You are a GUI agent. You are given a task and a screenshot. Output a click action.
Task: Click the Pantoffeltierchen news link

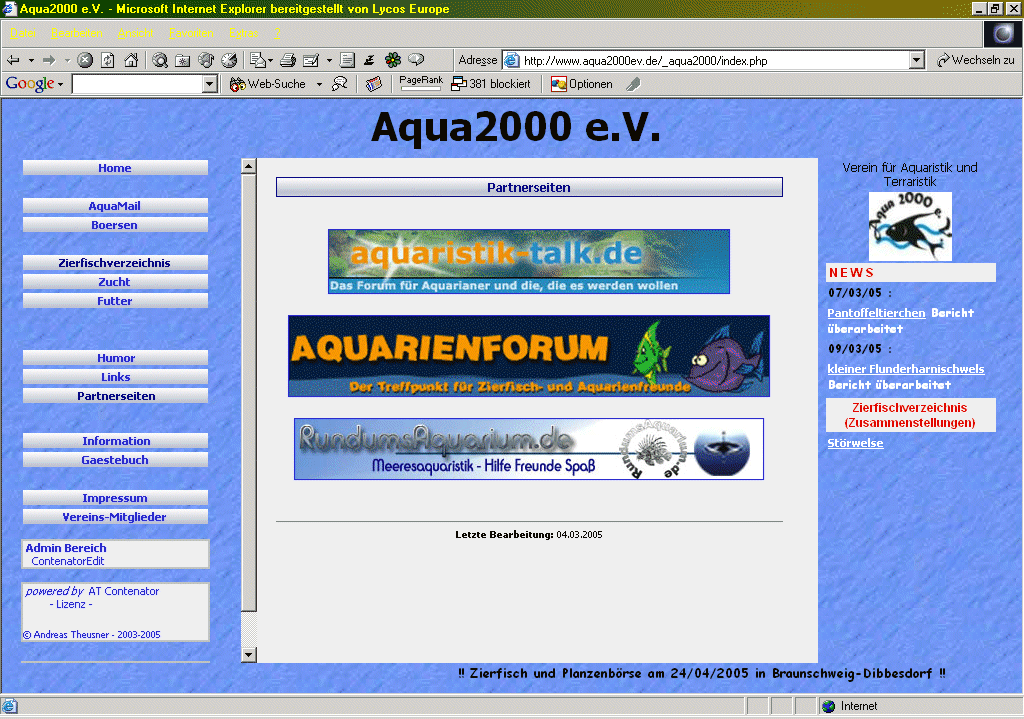(x=876, y=313)
